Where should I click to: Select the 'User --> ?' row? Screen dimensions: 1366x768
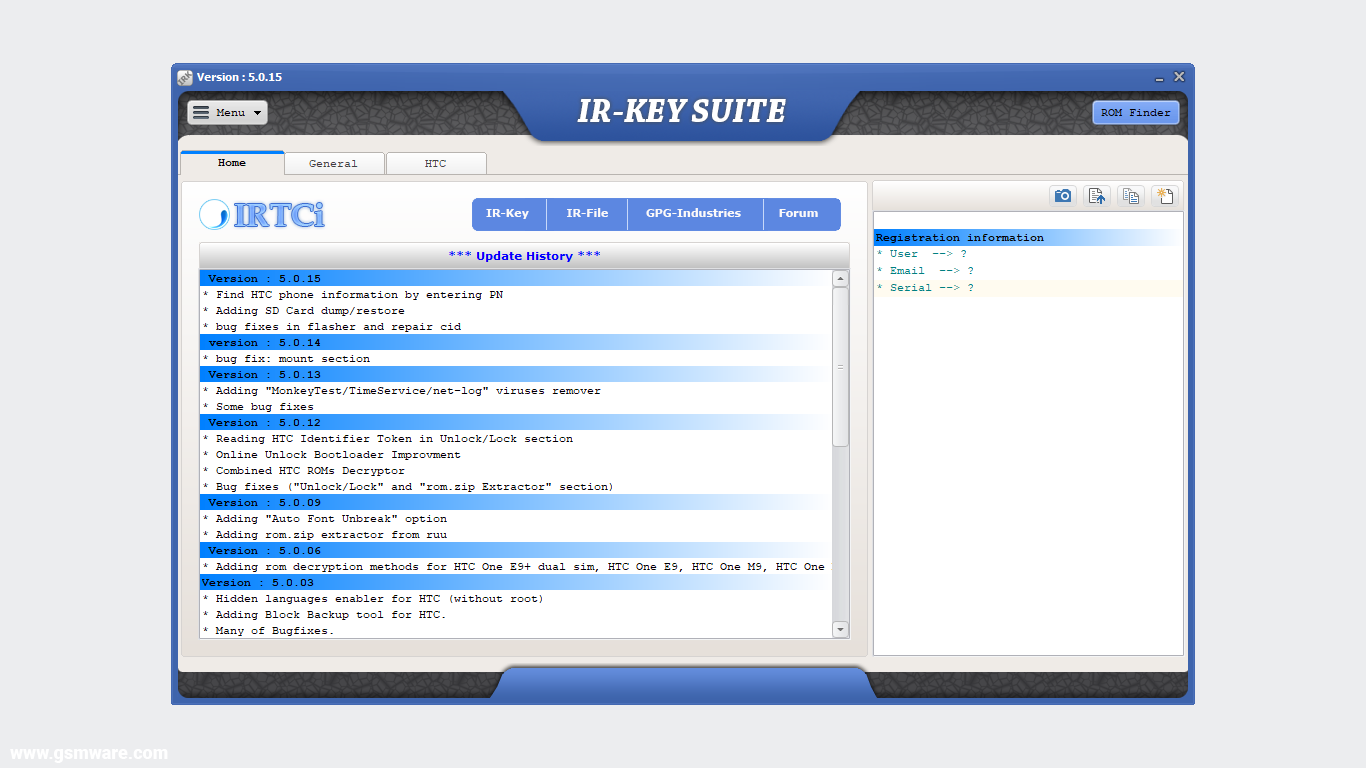(1028, 254)
